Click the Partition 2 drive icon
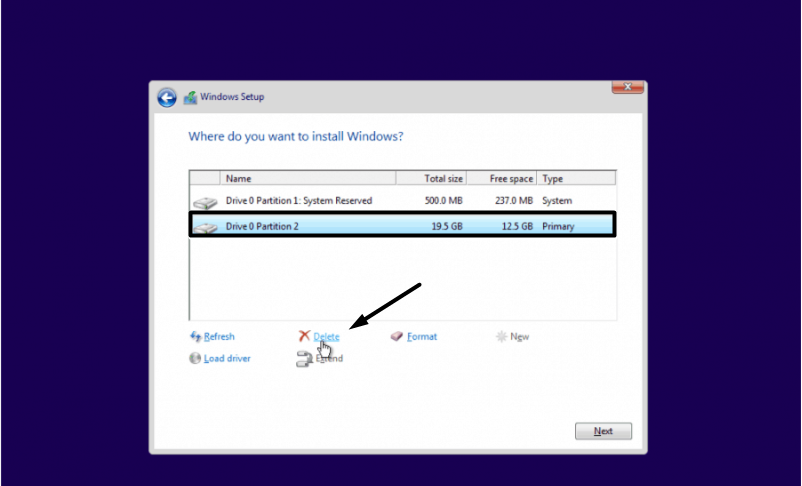 (x=205, y=227)
